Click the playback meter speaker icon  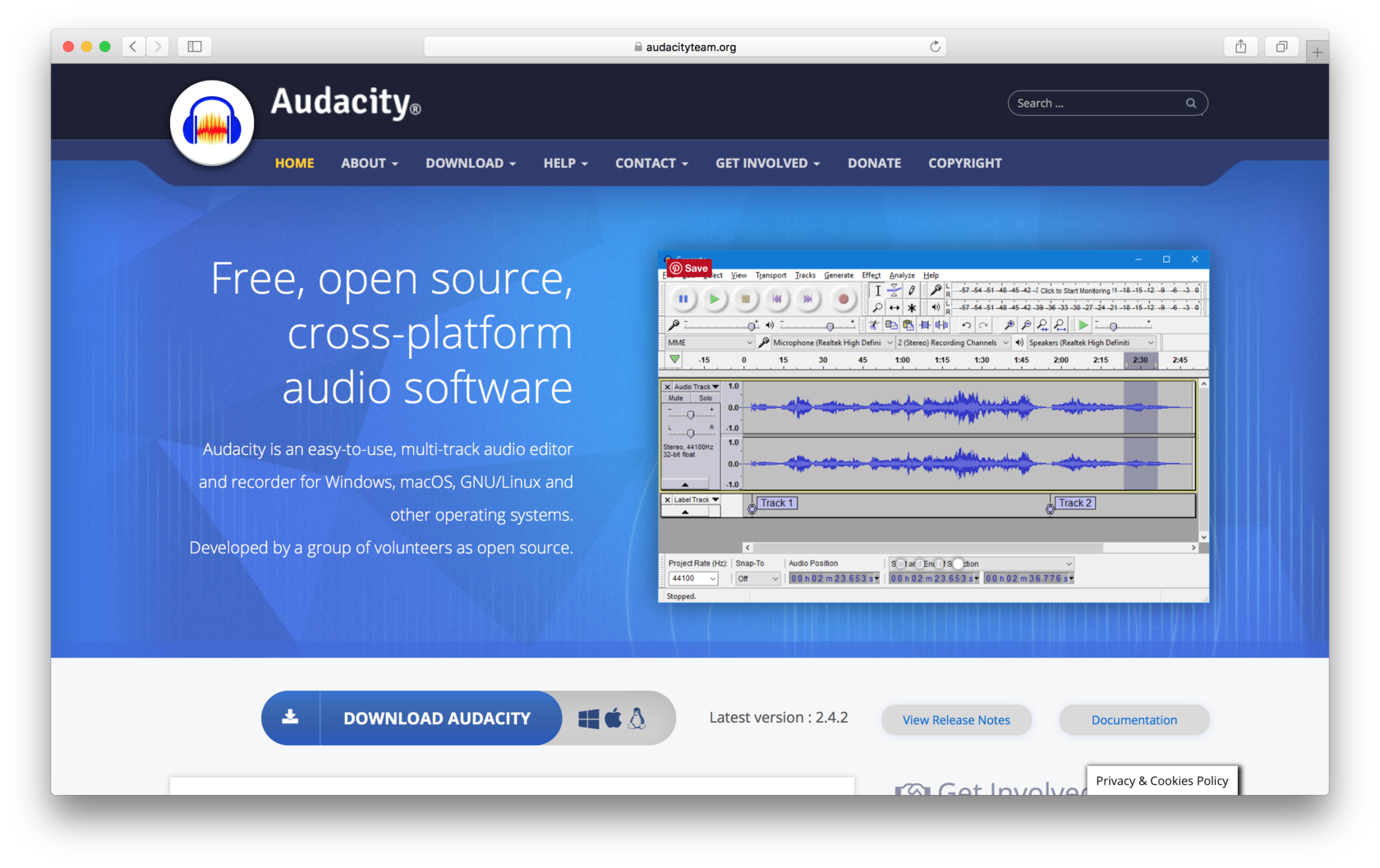(x=936, y=308)
